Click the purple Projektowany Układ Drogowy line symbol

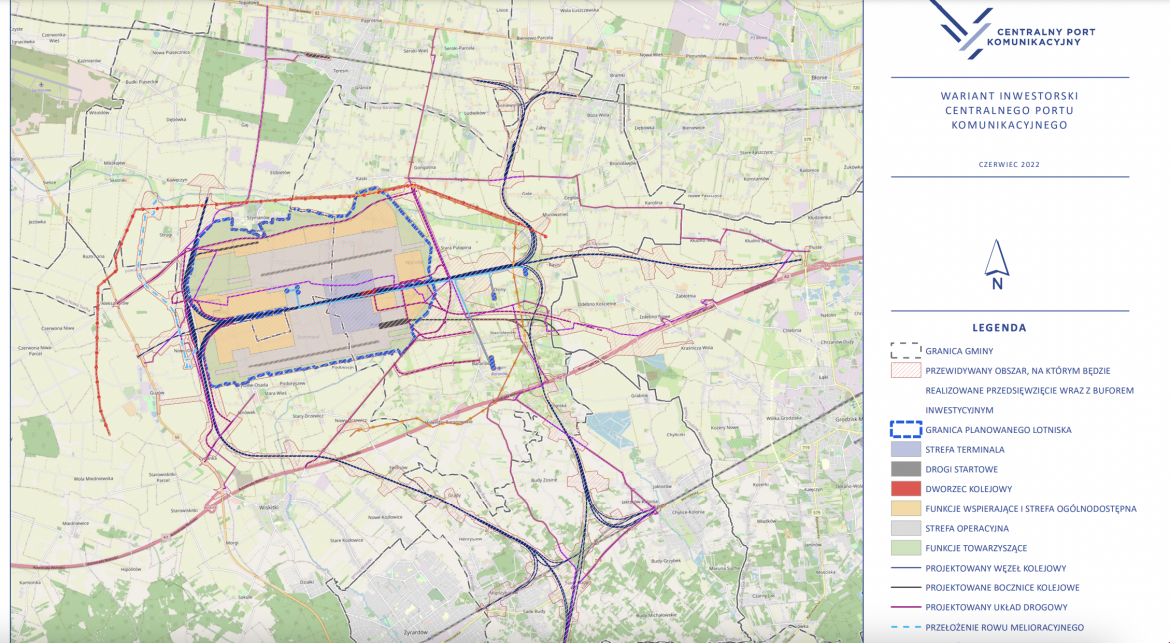coord(905,607)
